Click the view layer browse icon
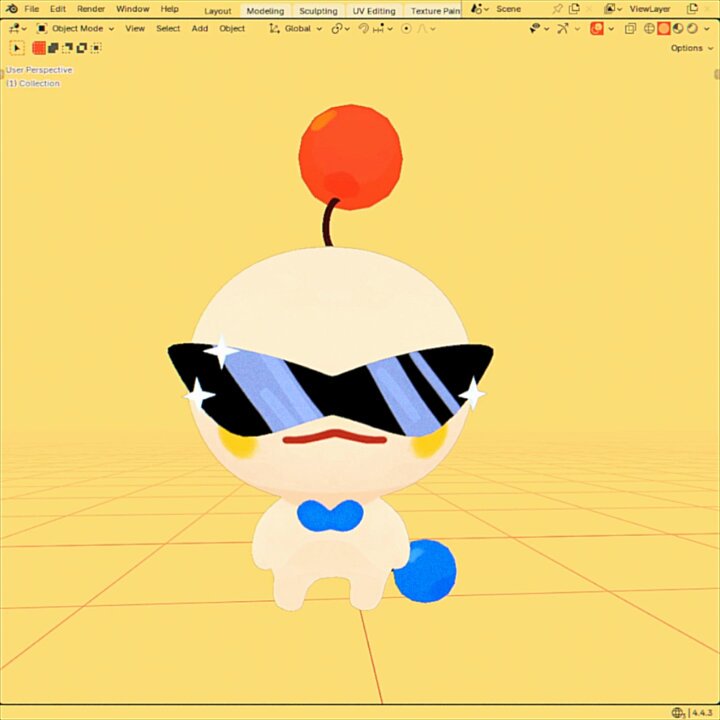Screen dimensions: 720x720 point(610,9)
